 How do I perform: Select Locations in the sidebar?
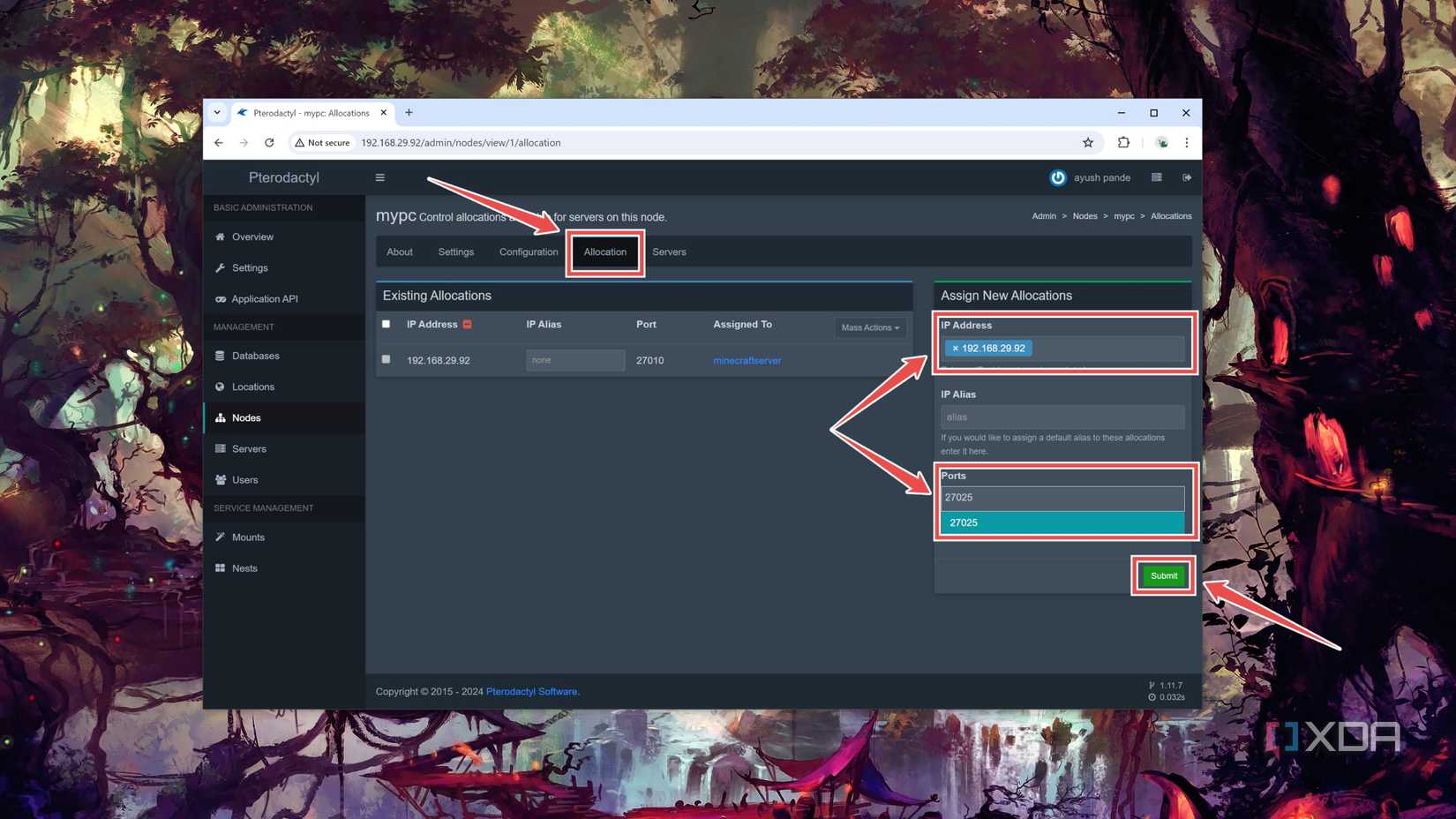pyautogui.click(x=253, y=387)
